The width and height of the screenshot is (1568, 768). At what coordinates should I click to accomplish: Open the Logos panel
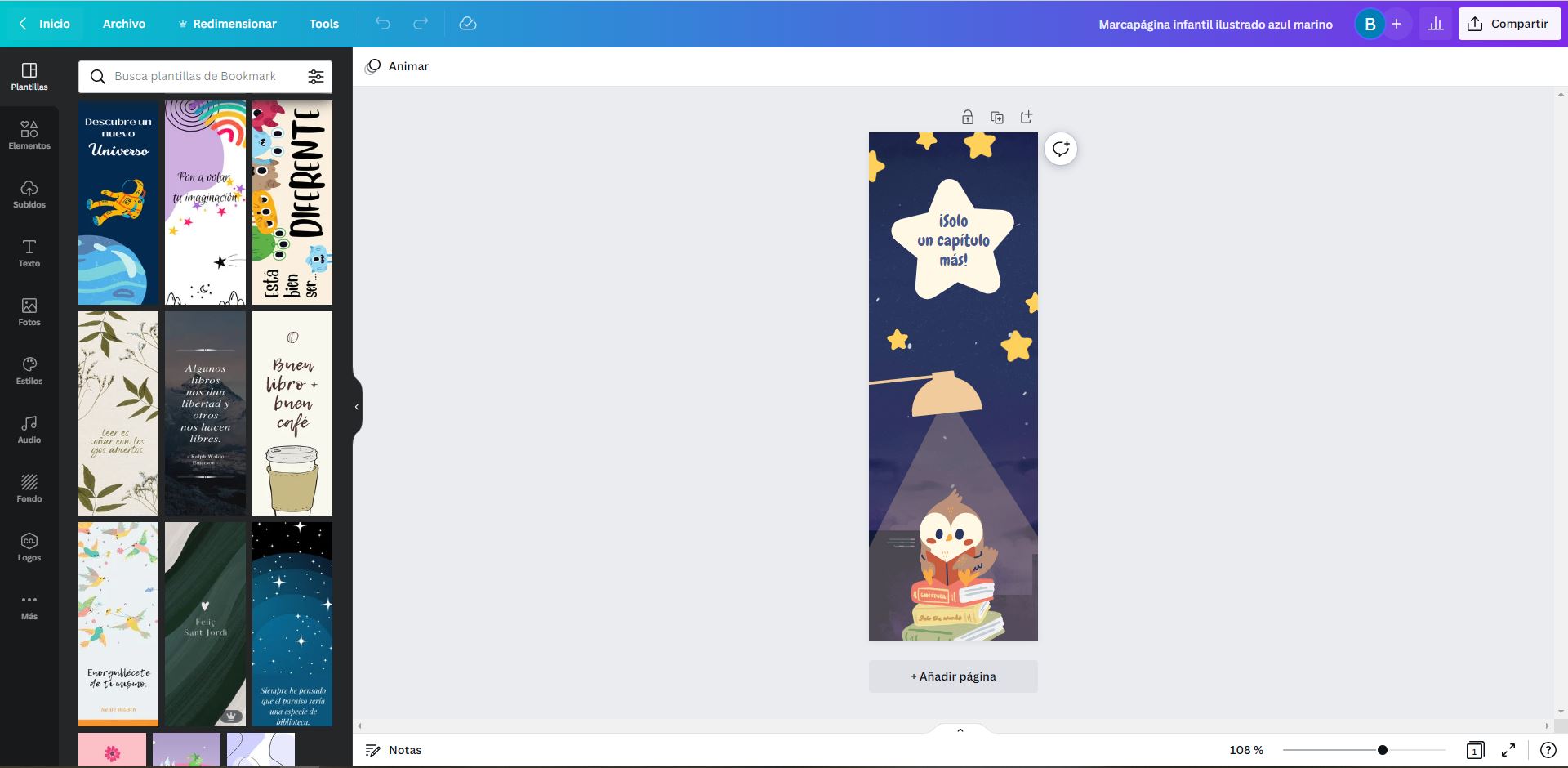tap(29, 547)
